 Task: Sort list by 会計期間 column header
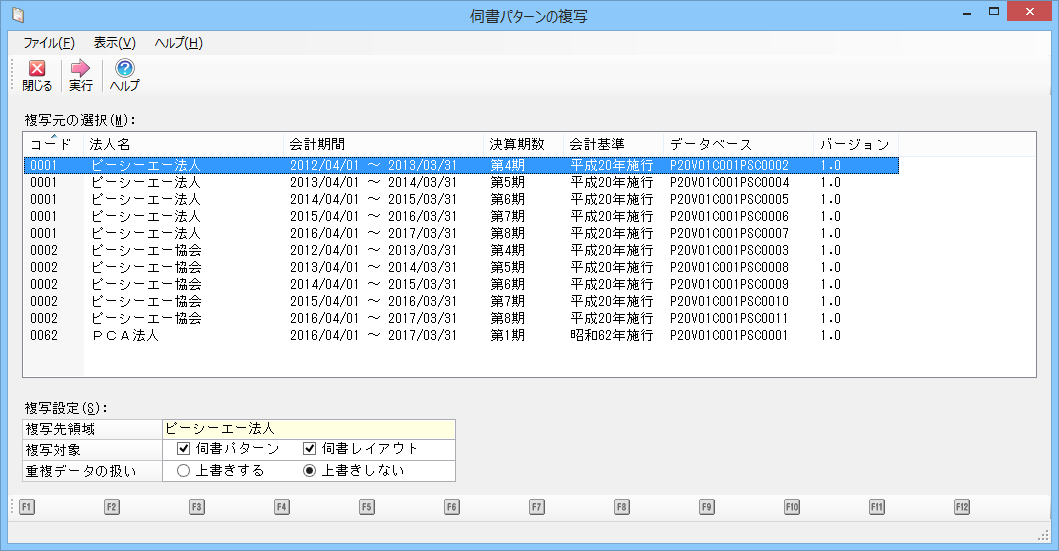(382, 144)
